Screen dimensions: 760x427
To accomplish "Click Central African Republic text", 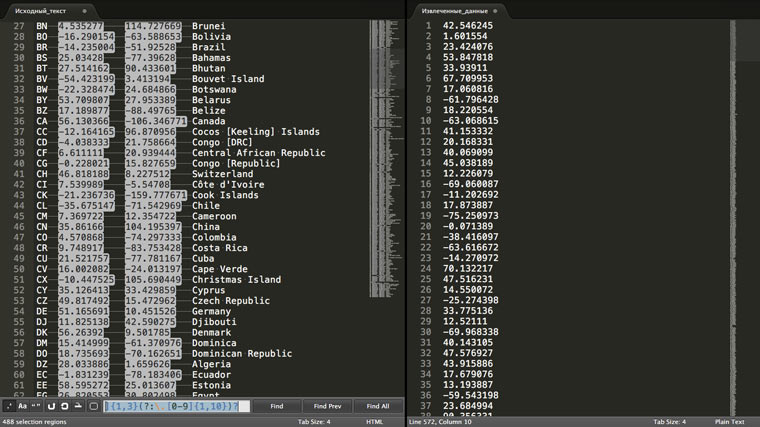I will point(259,153).
